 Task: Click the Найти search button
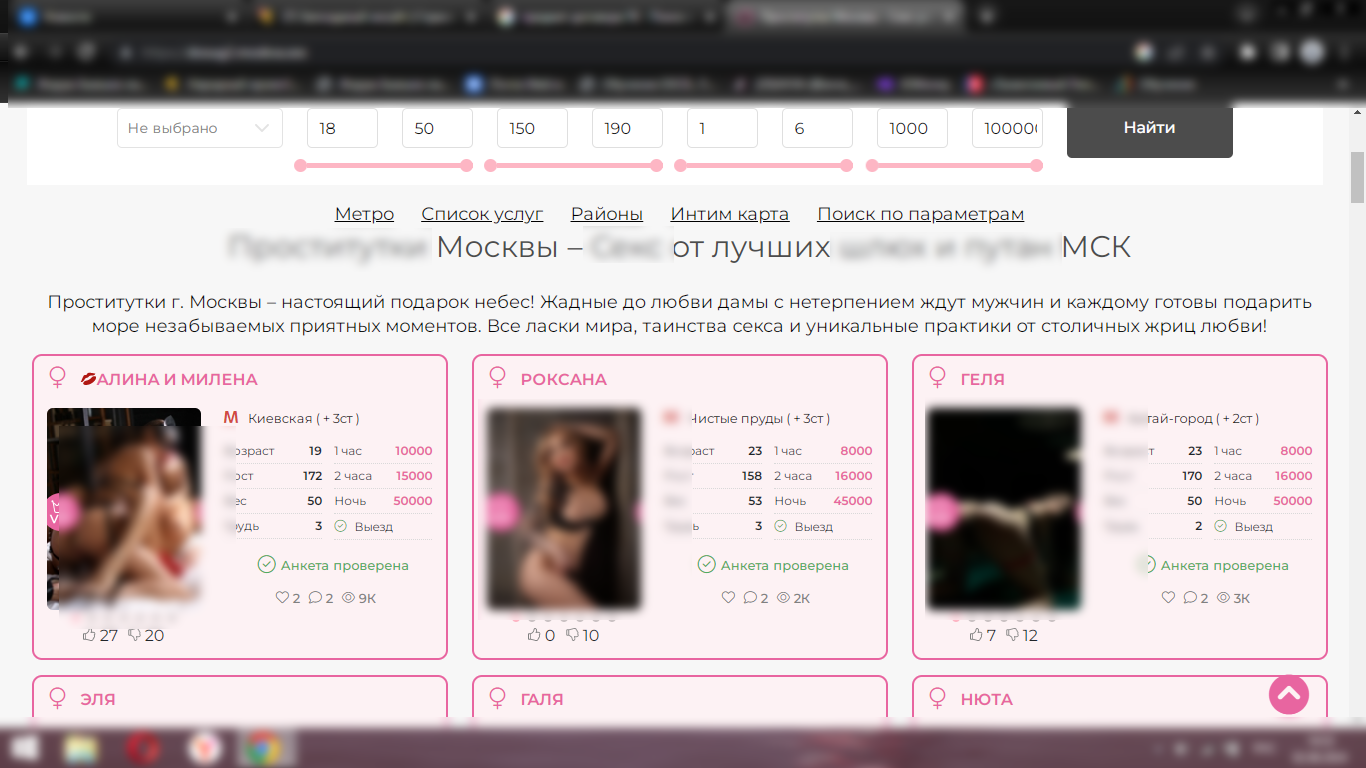pos(1149,128)
